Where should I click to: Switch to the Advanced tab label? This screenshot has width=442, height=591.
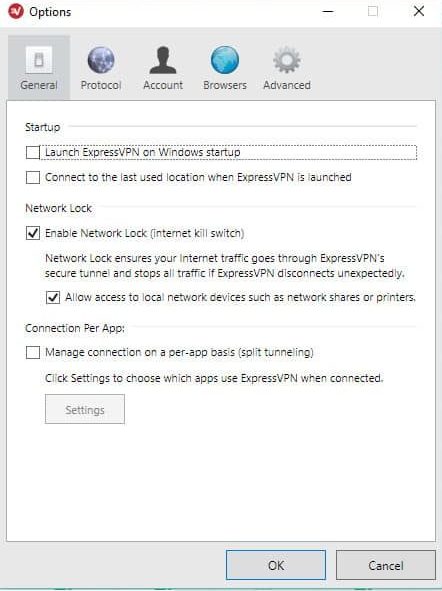(287, 85)
